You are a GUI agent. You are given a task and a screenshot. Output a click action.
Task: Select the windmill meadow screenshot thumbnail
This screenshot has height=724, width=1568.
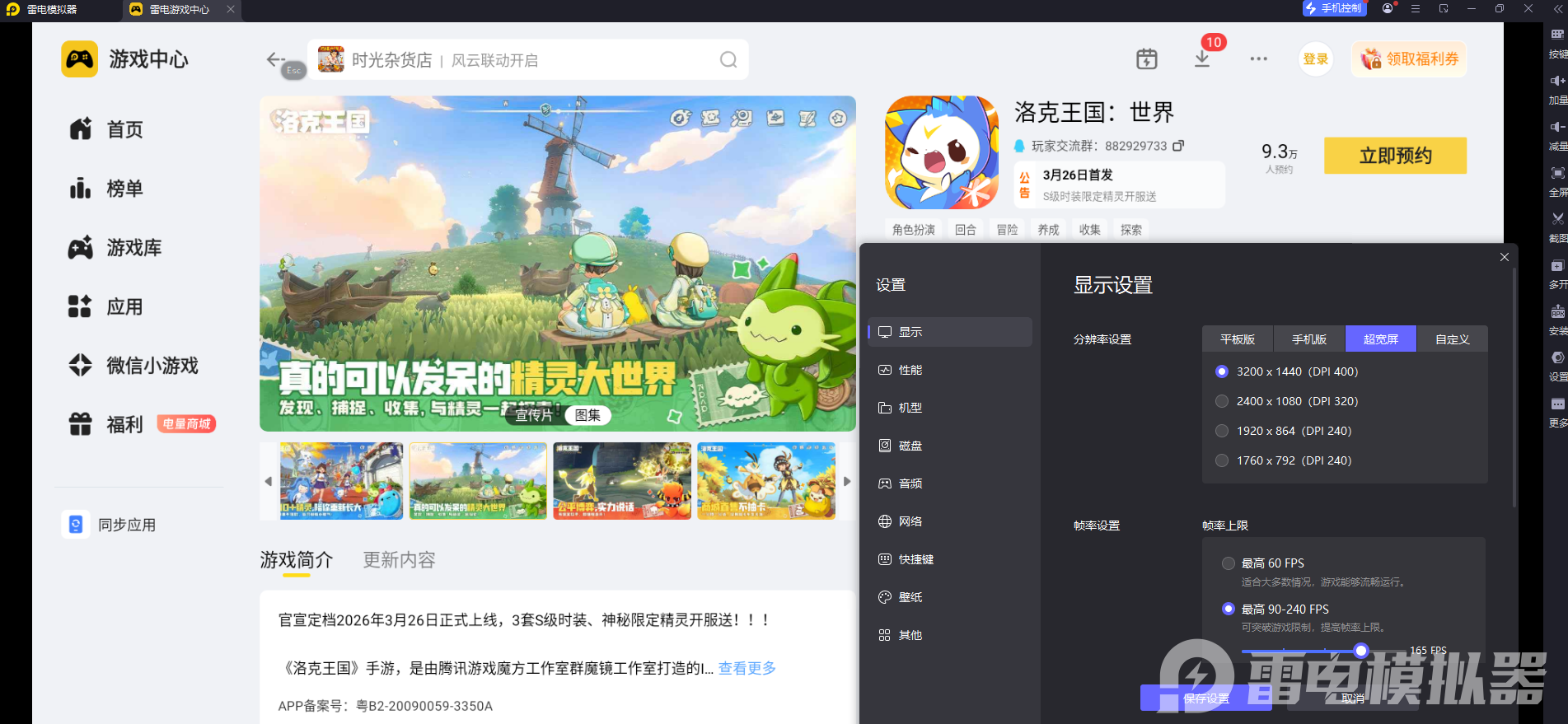coord(478,481)
